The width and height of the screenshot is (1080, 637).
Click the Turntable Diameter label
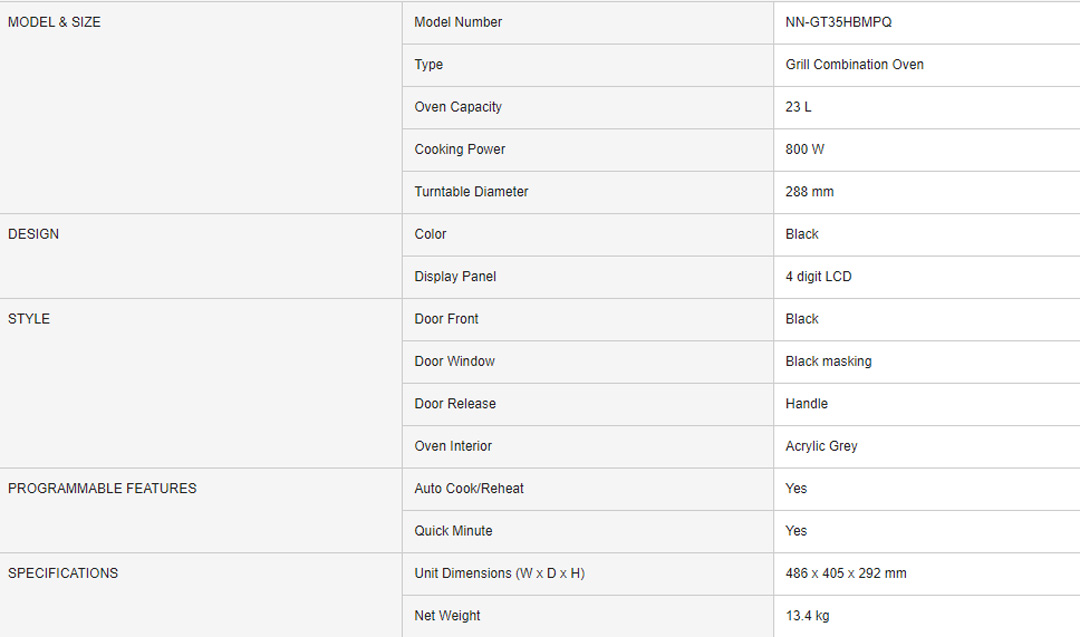pos(471,192)
